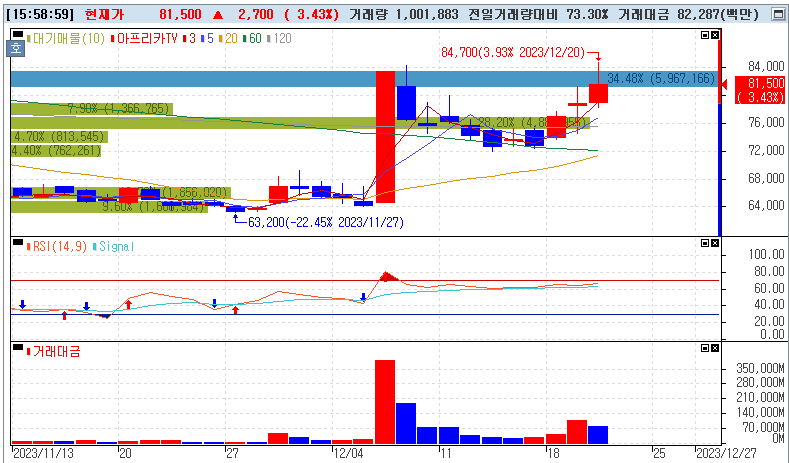Select the 대기매물(10) legend item

click(65, 38)
